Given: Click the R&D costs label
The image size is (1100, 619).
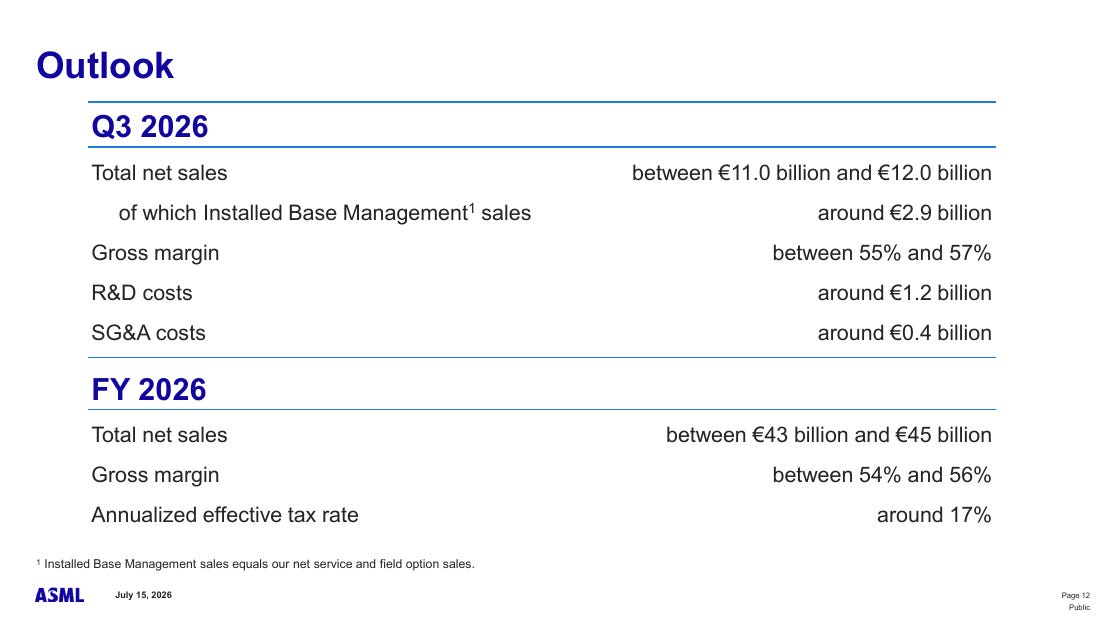Looking at the screenshot, I should [142, 293].
